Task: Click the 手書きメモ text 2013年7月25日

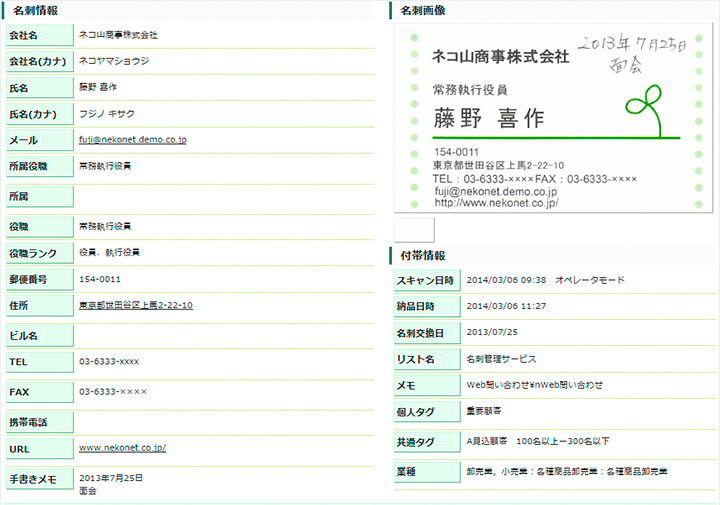Action: point(112,476)
